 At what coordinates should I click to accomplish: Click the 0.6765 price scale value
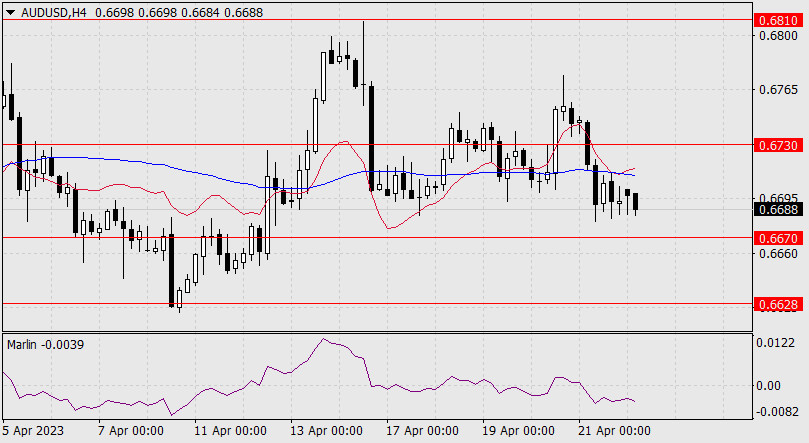[778, 90]
